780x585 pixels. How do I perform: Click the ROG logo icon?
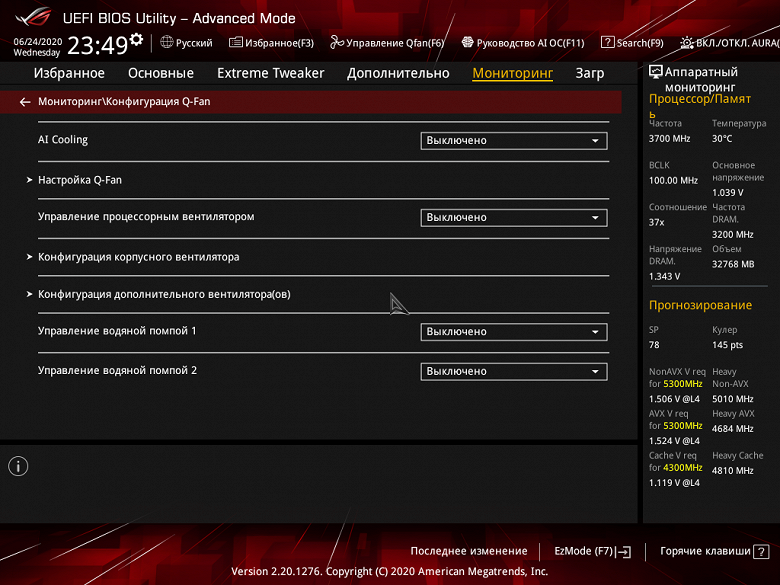tap(33, 16)
